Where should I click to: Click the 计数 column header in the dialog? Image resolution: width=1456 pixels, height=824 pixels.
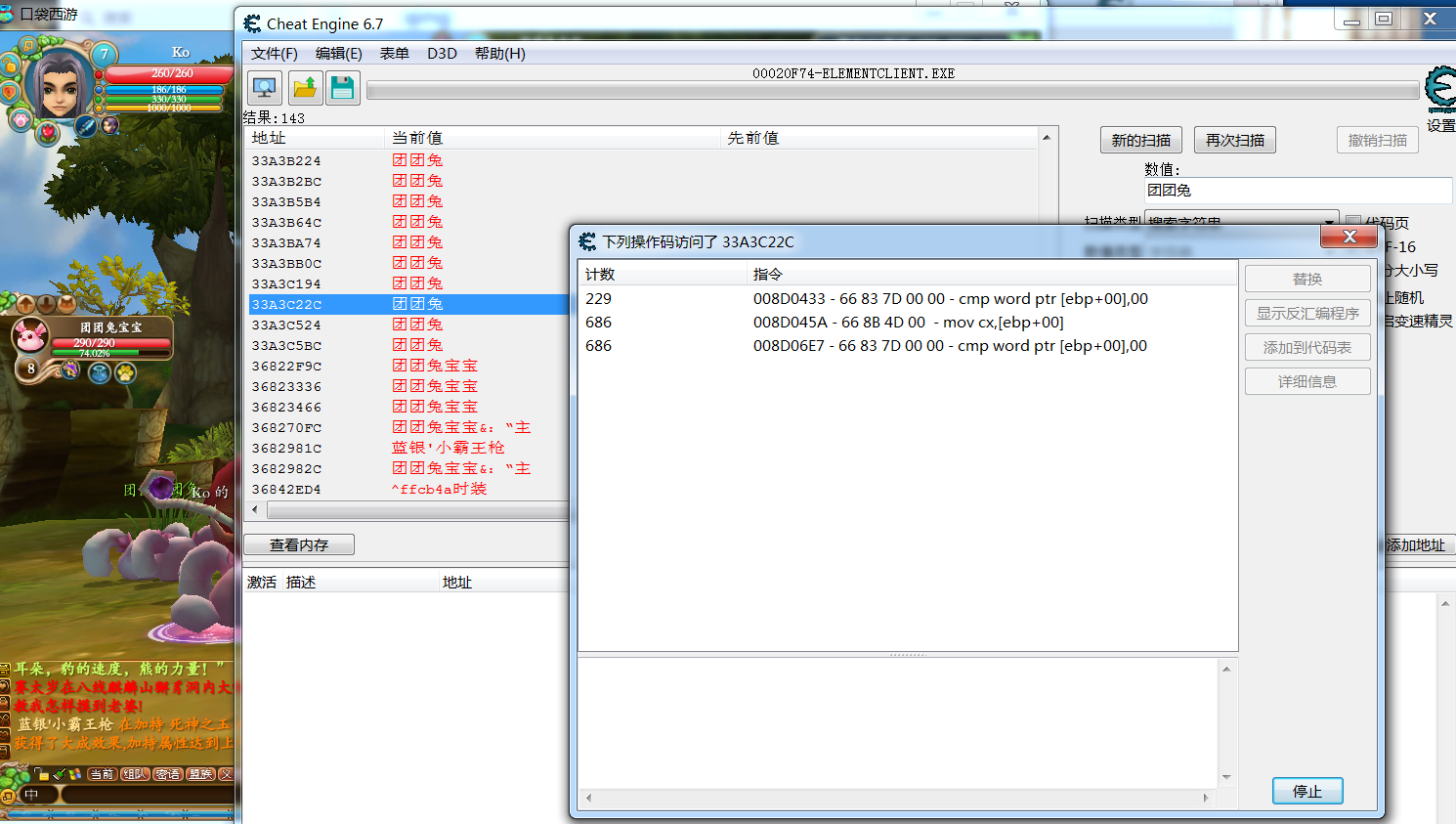tap(664, 274)
